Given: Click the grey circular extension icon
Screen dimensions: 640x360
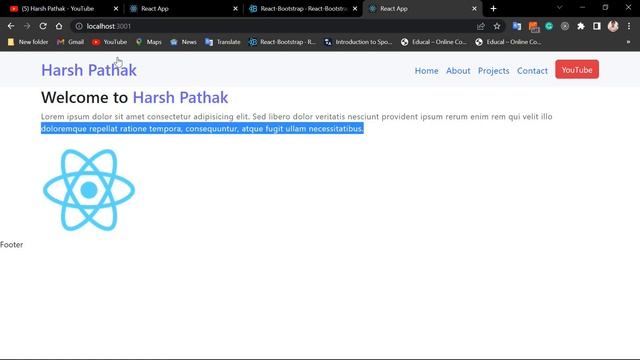Looking at the screenshot, I should (565, 26).
